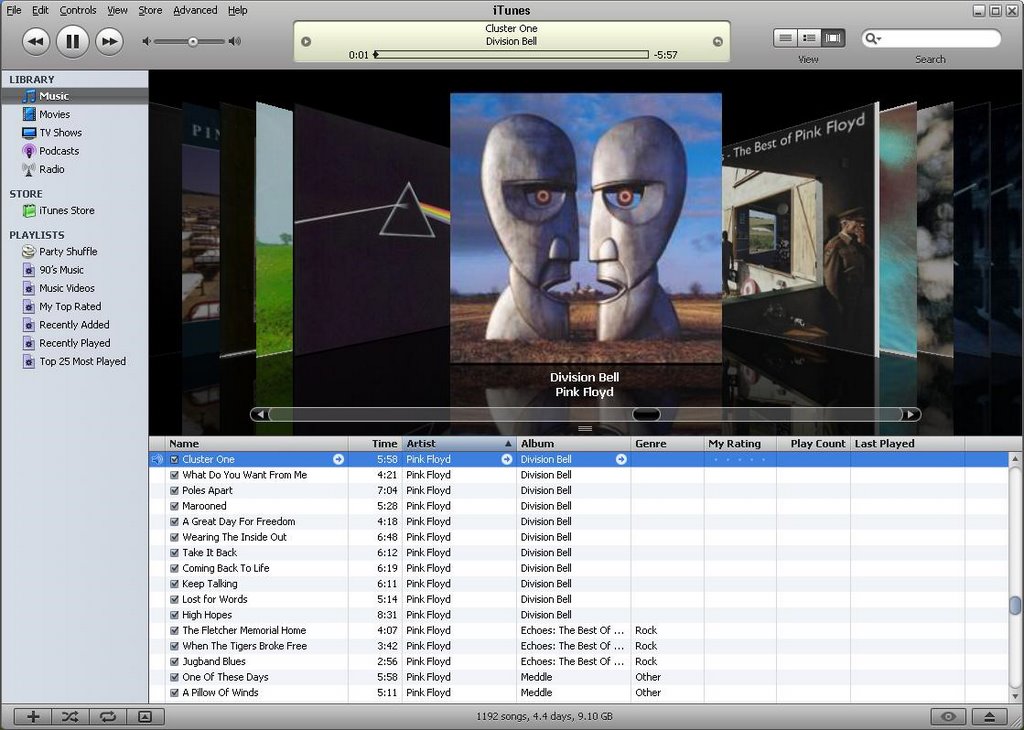Image resolution: width=1024 pixels, height=730 pixels.
Task: Toggle Artist column sort order
Action: (459, 444)
